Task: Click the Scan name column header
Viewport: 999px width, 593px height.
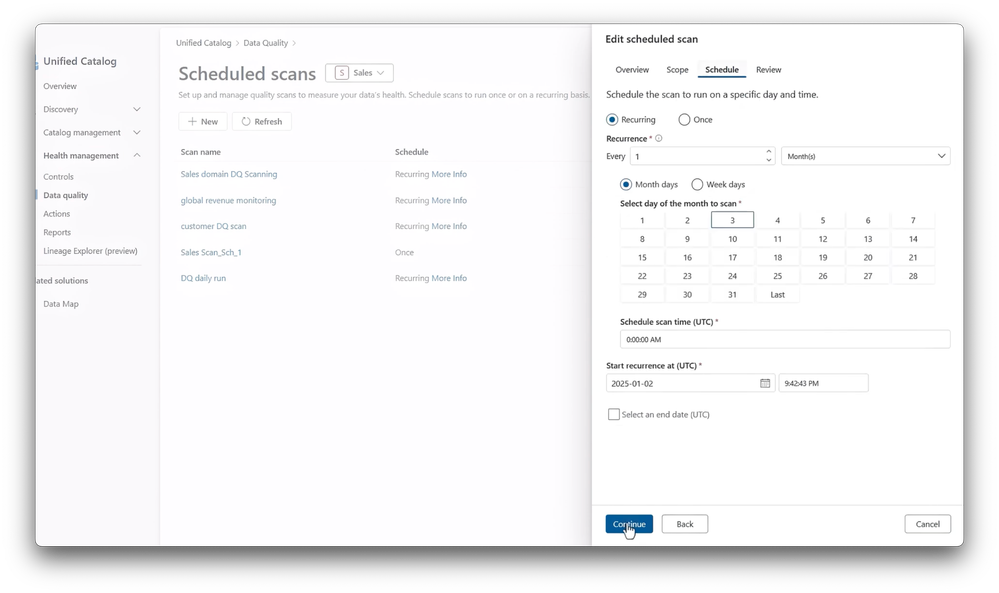Action: pyautogui.click(x=201, y=152)
